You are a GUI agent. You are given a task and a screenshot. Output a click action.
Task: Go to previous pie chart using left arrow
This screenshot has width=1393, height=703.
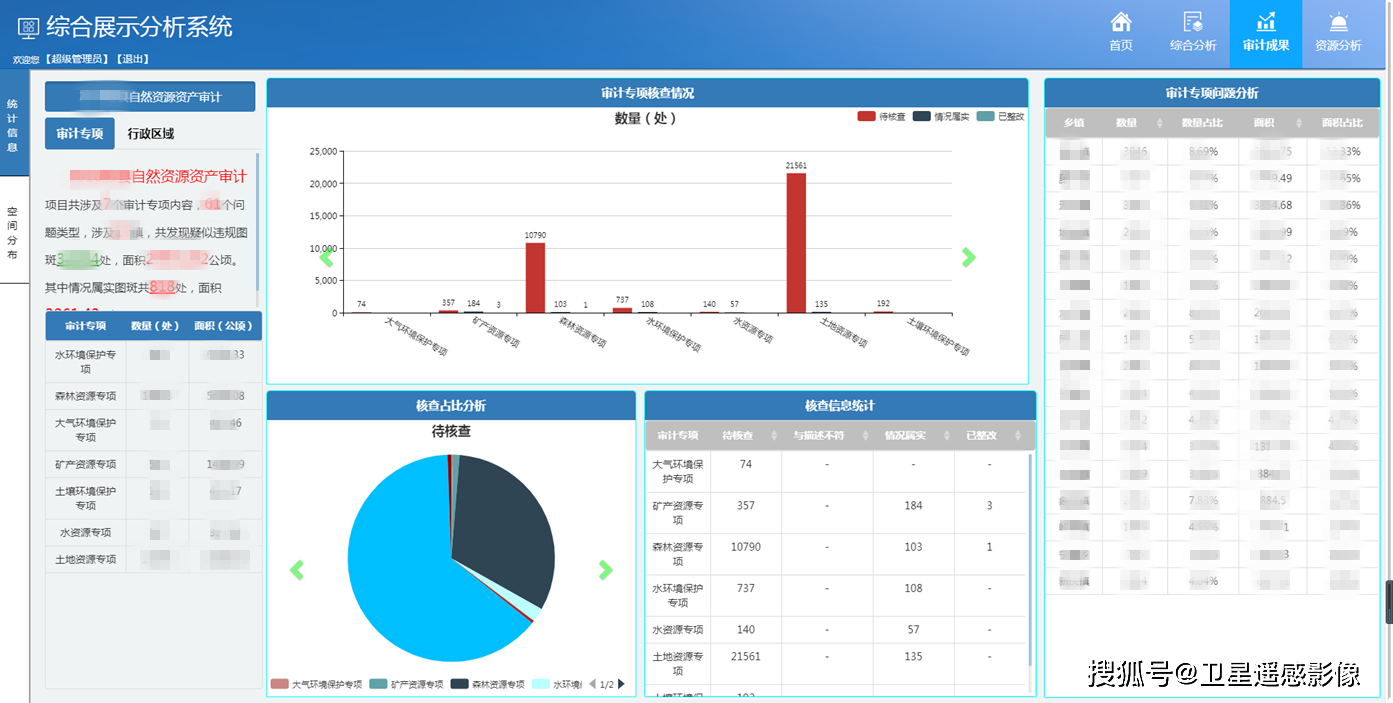click(296, 570)
